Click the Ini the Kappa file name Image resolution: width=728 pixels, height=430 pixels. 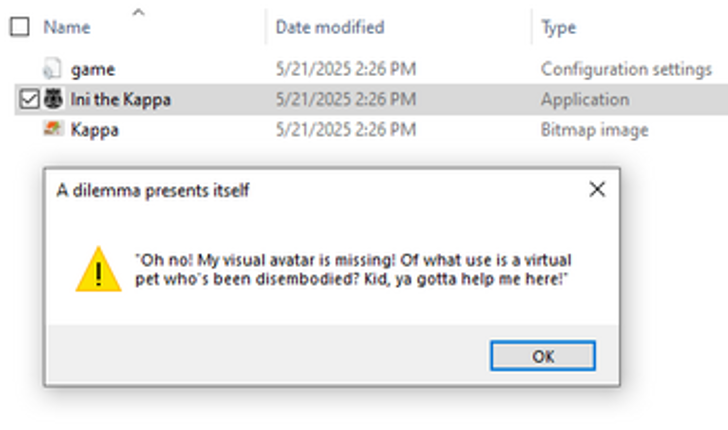point(120,100)
